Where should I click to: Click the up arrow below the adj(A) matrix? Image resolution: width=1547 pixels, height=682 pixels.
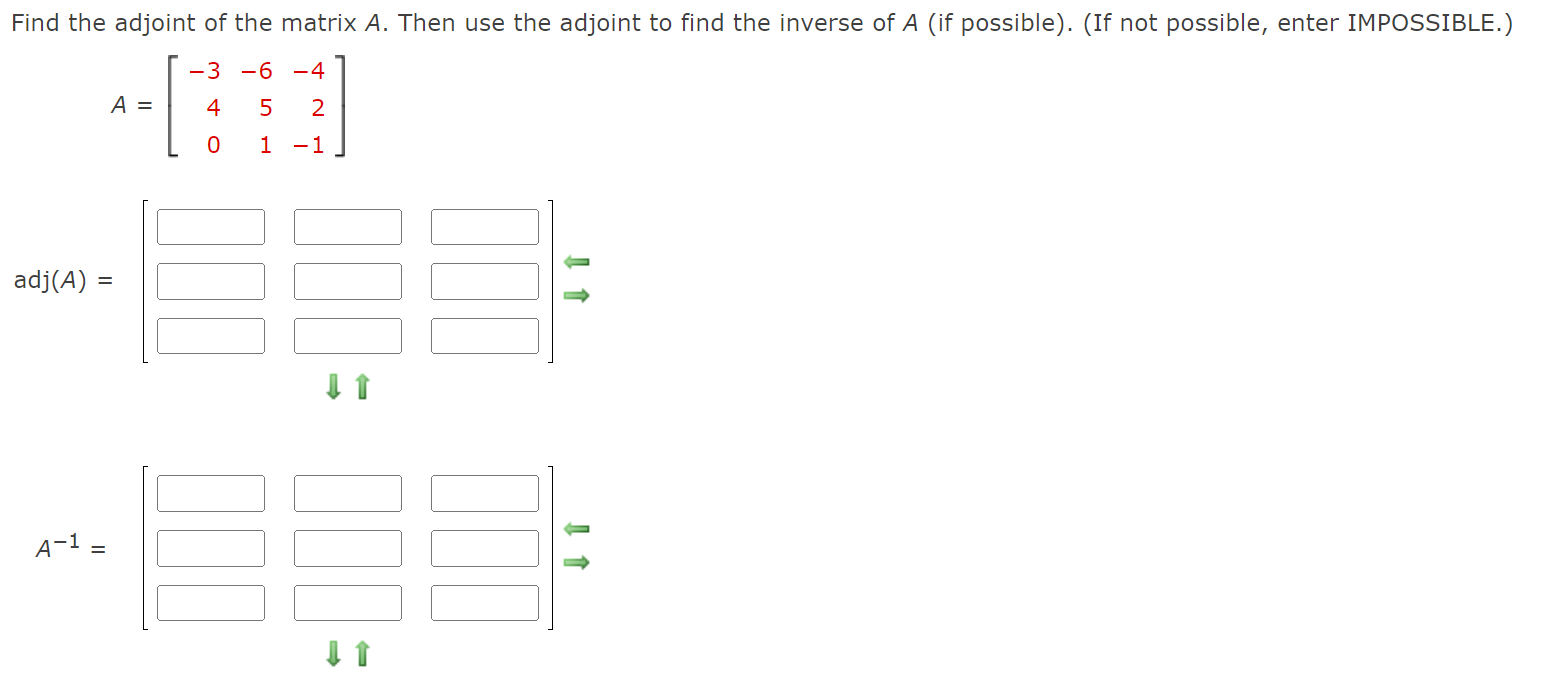[x=360, y=386]
